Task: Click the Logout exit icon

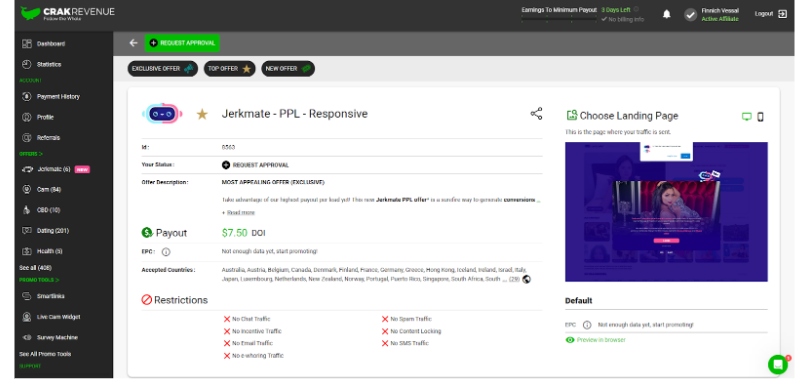Action: (782, 14)
